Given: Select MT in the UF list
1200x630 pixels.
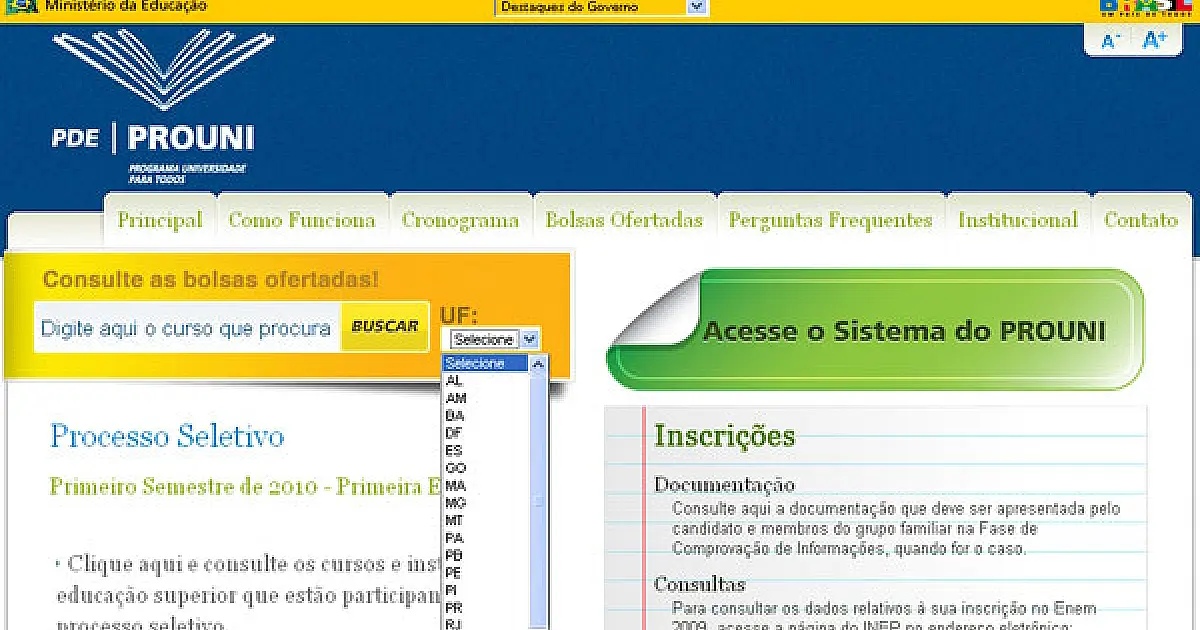Looking at the screenshot, I should click(x=486, y=520).
